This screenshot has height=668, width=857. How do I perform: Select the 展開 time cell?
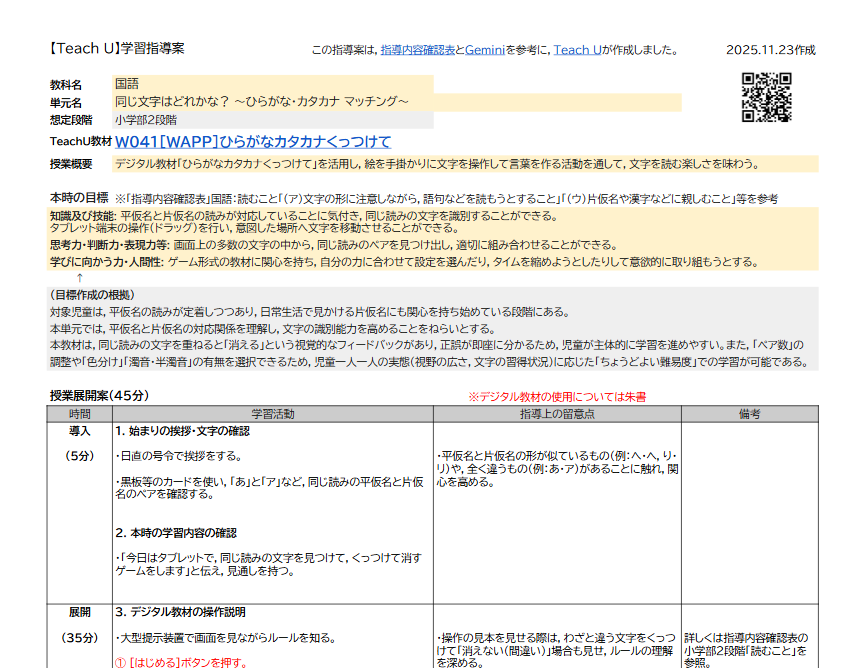coord(79,612)
